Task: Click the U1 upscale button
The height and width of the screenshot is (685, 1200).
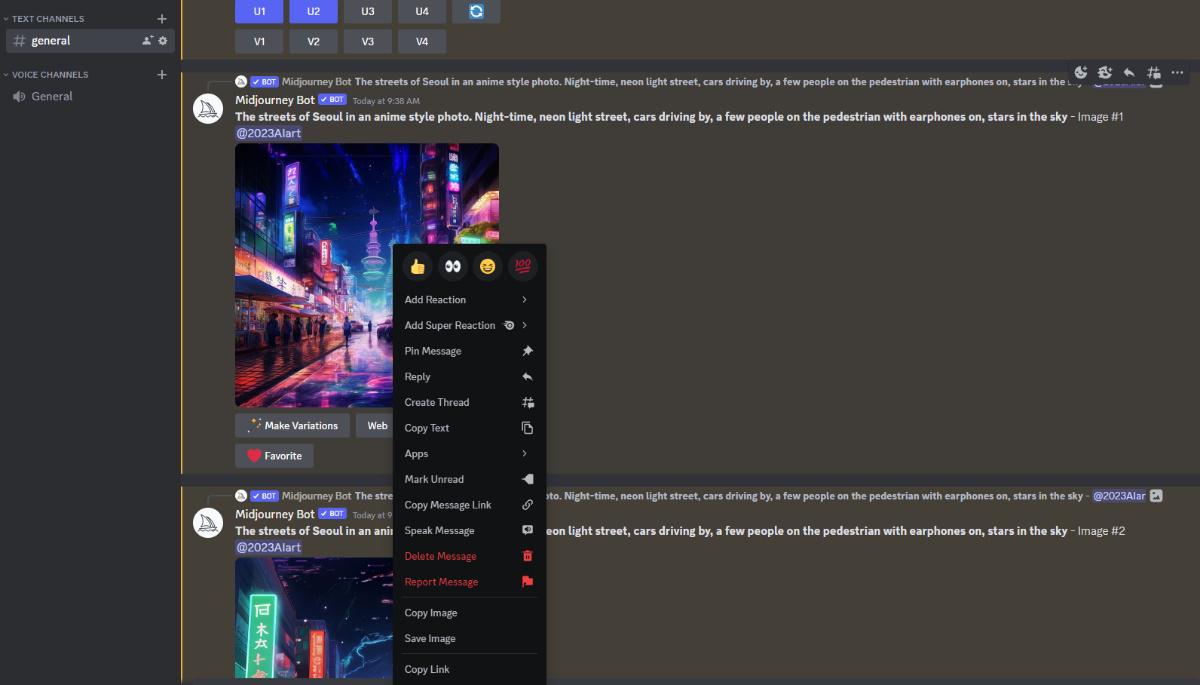Action: click(x=260, y=11)
